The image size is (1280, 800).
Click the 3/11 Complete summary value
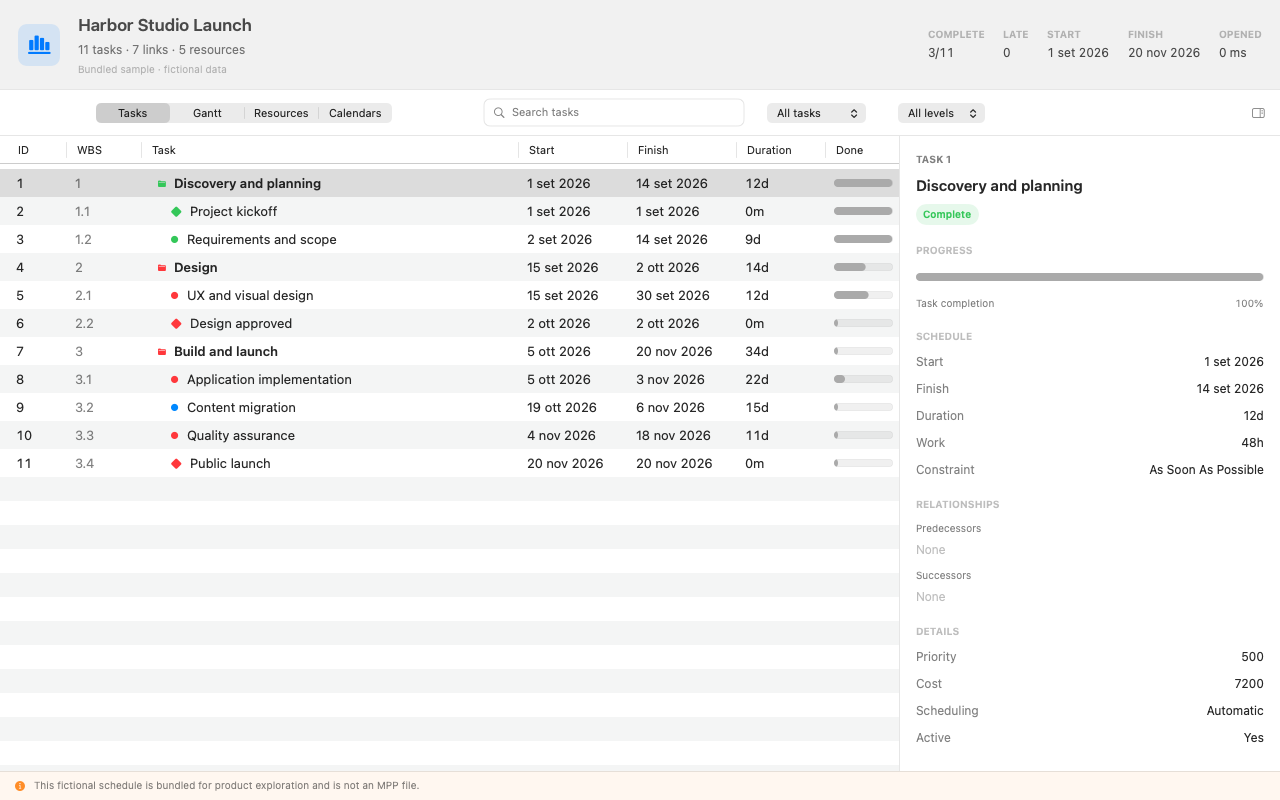point(941,53)
